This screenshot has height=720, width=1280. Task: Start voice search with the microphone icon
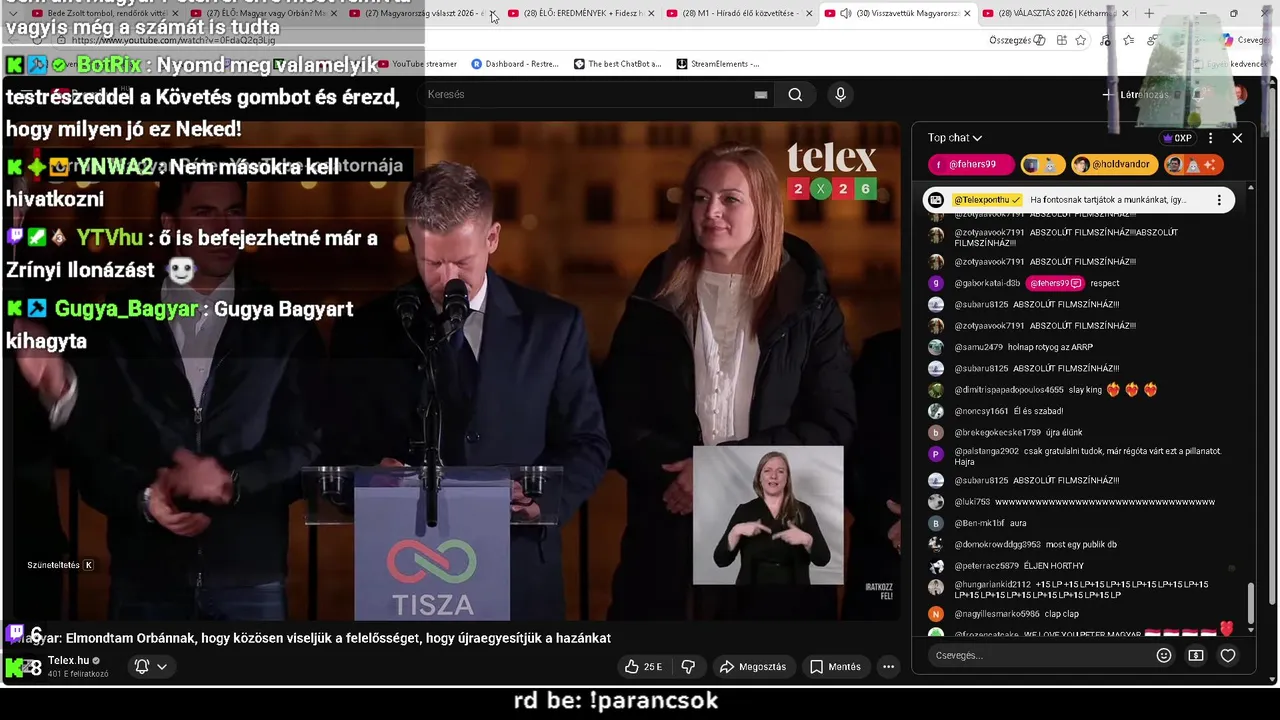(840, 95)
